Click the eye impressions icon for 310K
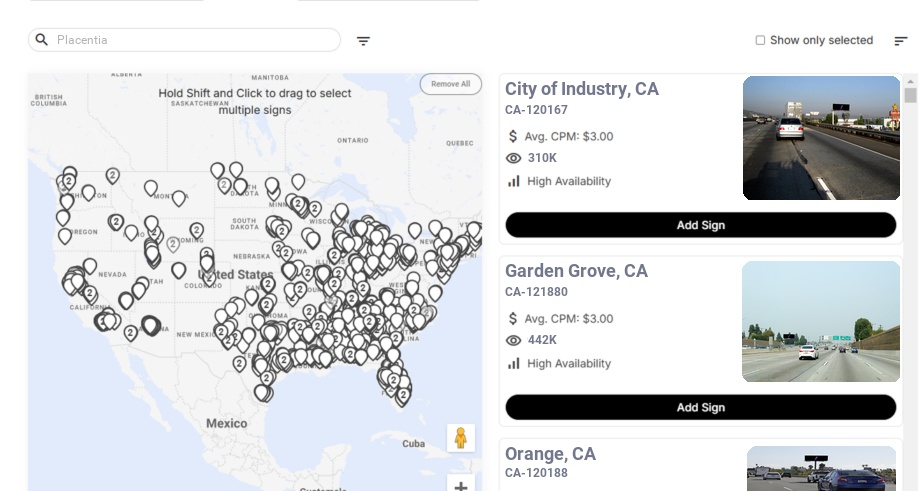The height and width of the screenshot is (491, 920). pyautogui.click(x=514, y=158)
